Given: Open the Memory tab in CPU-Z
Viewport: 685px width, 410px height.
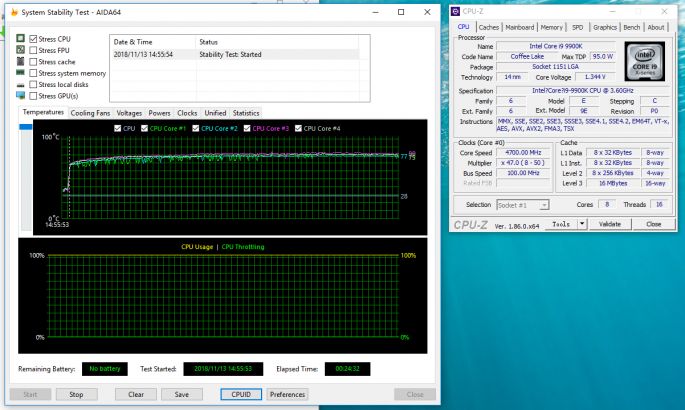Looking at the screenshot, I should click(550, 27).
